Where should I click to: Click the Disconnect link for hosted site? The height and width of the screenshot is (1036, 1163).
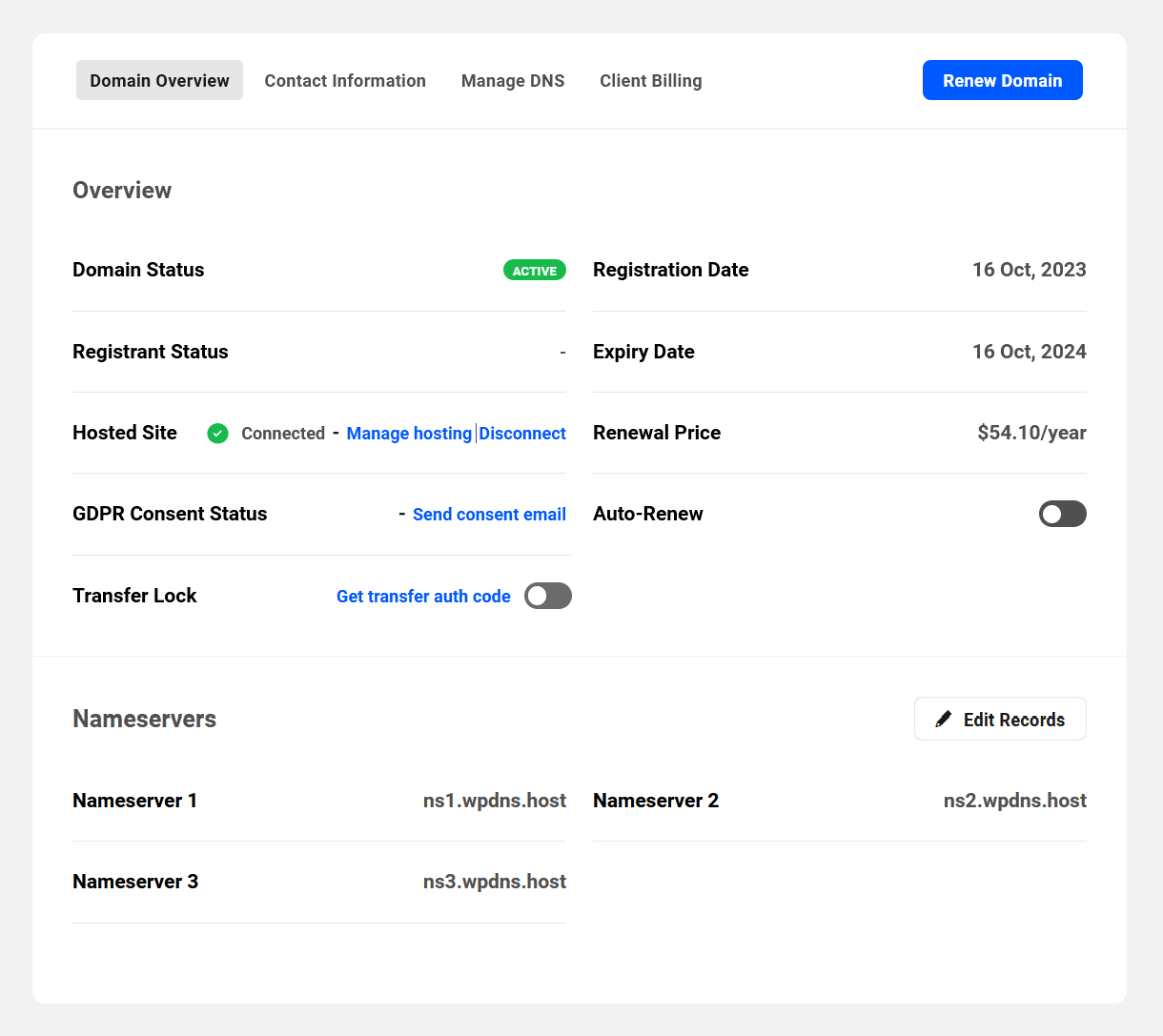[522, 434]
